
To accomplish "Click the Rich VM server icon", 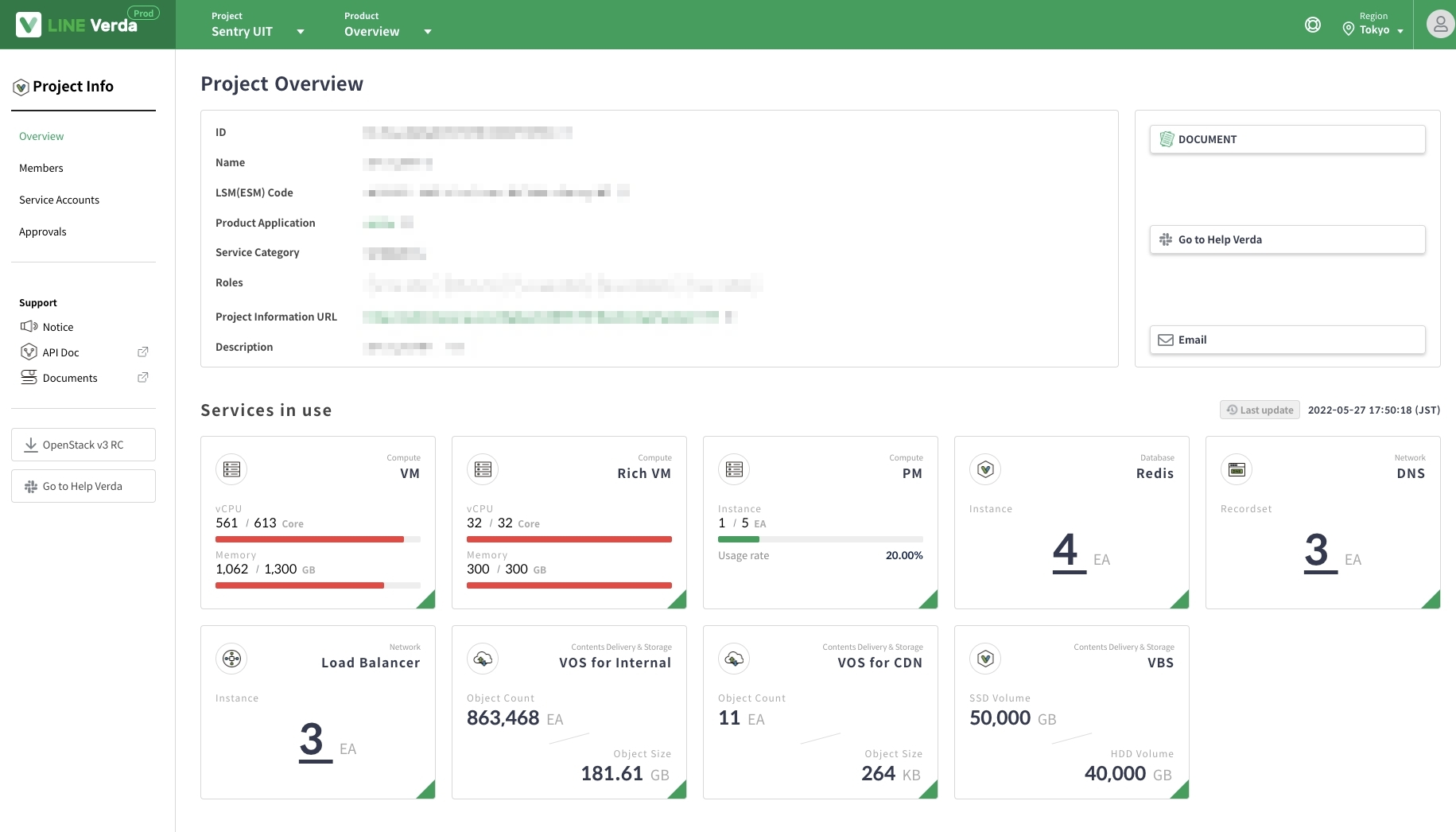I will click(x=483, y=469).
